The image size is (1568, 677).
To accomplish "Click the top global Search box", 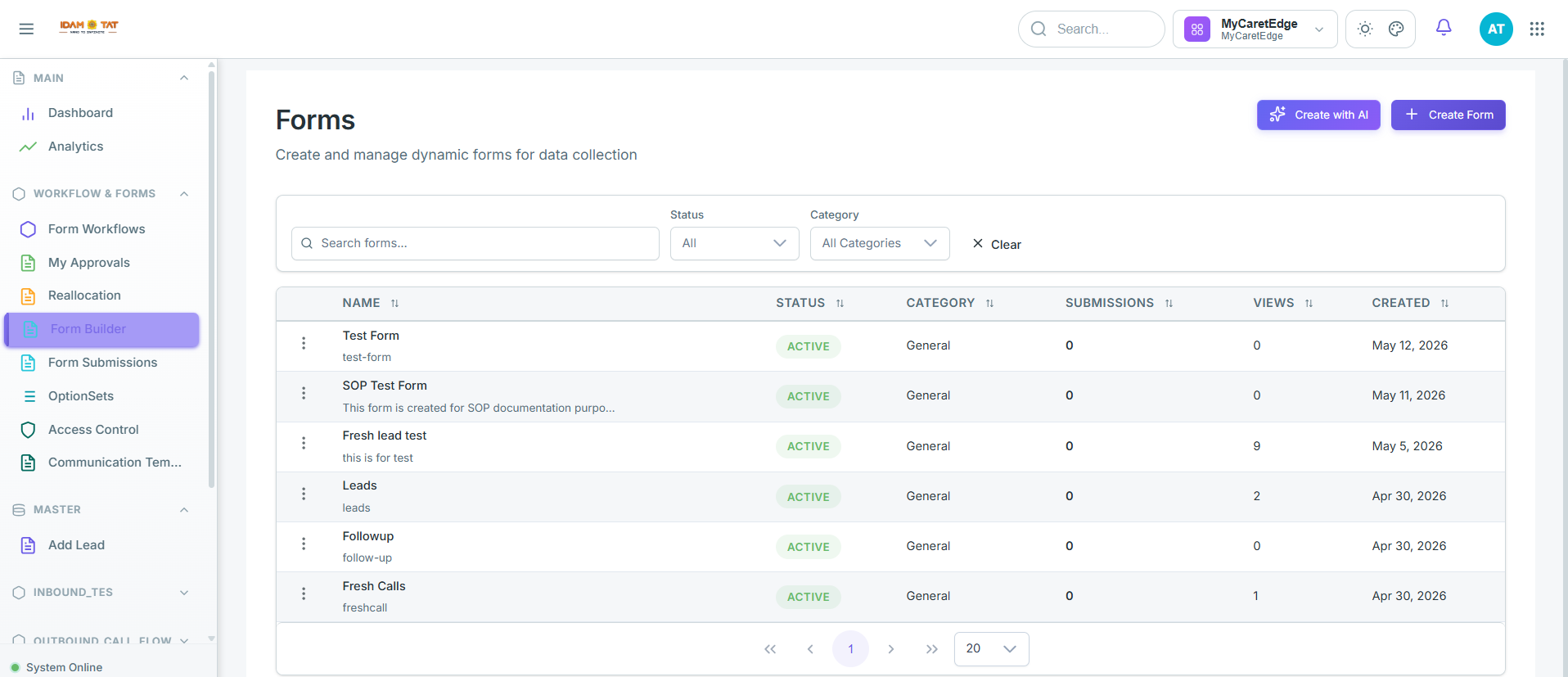I will tap(1091, 29).
